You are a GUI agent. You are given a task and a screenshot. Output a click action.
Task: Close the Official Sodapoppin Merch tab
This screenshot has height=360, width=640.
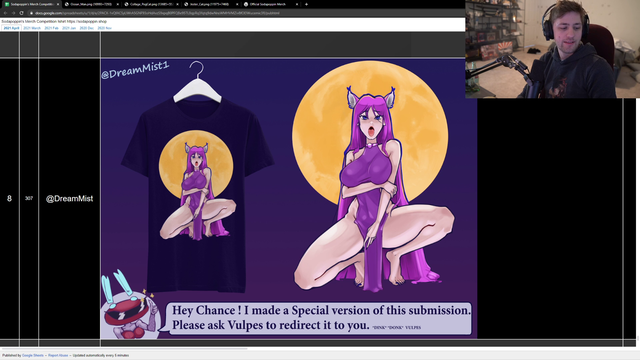pyautogui.click(x=297, y=4)
